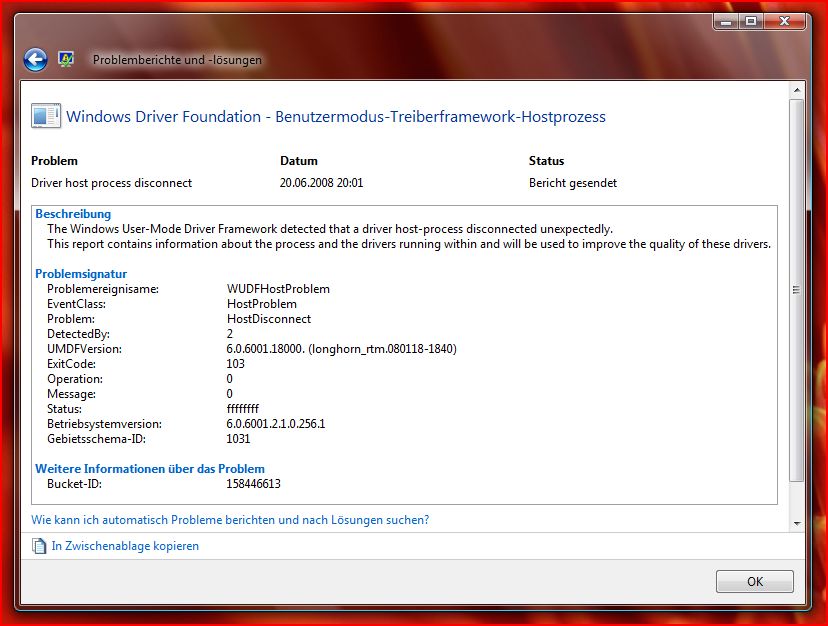This screenshot has width=828, height=626.
Task: Click the Problem column header
Action: 54,161
